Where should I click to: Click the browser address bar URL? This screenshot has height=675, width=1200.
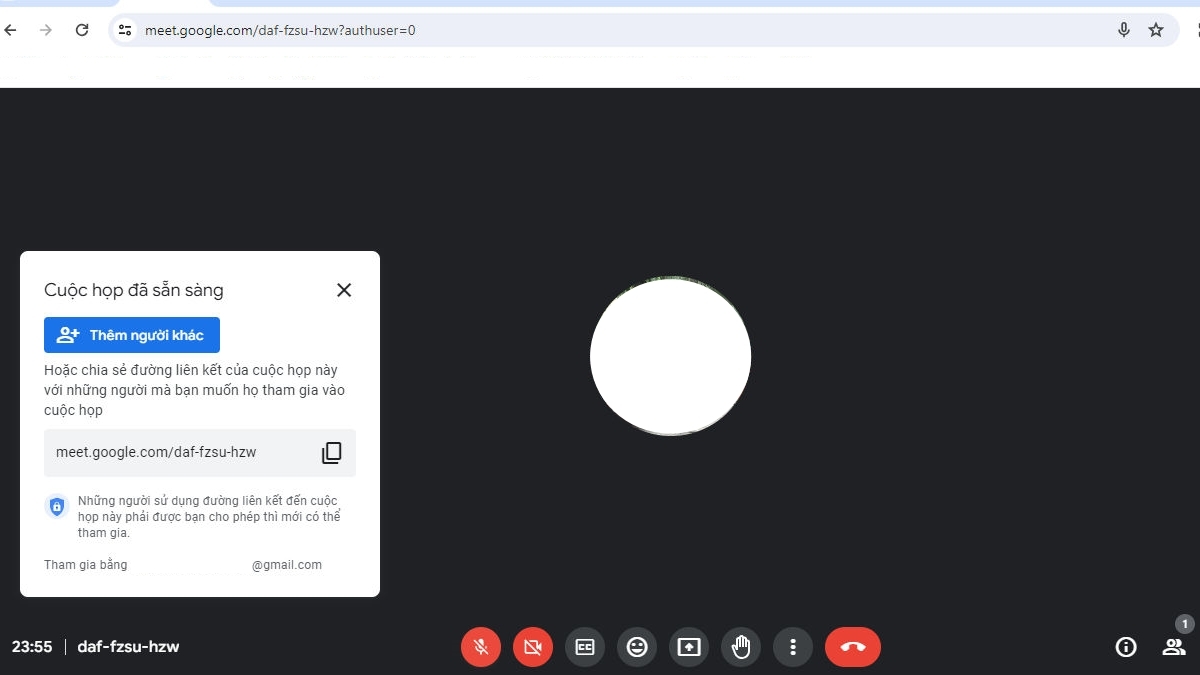pos(280,30)
